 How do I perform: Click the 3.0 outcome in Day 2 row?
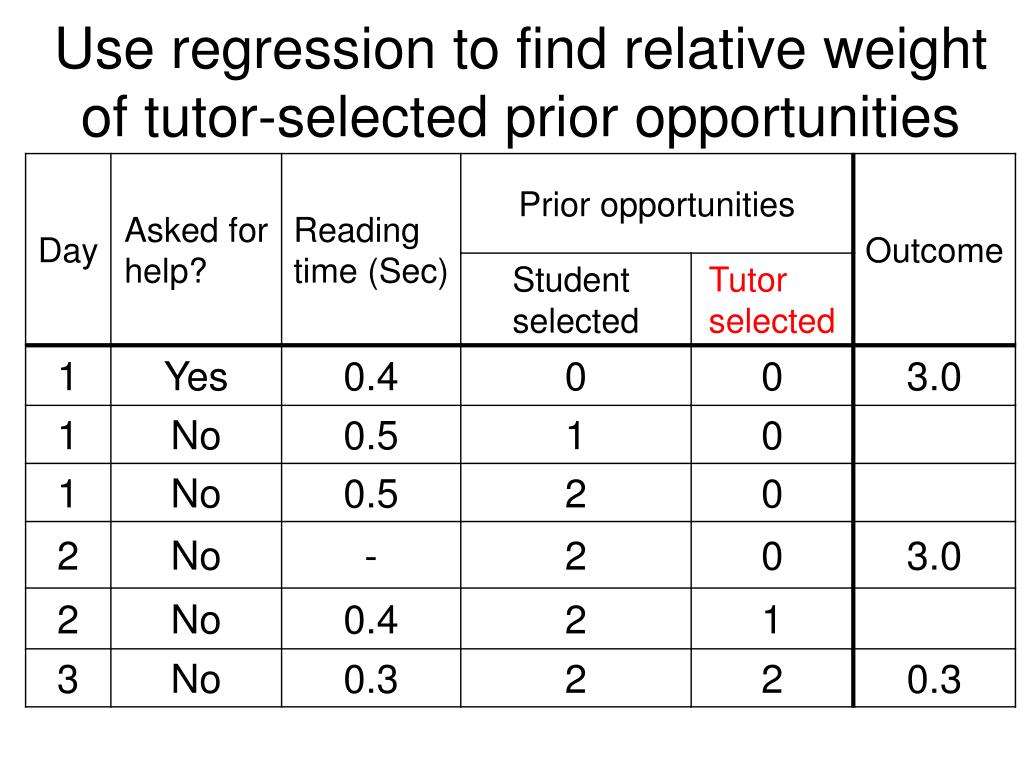tap(934, 556)
